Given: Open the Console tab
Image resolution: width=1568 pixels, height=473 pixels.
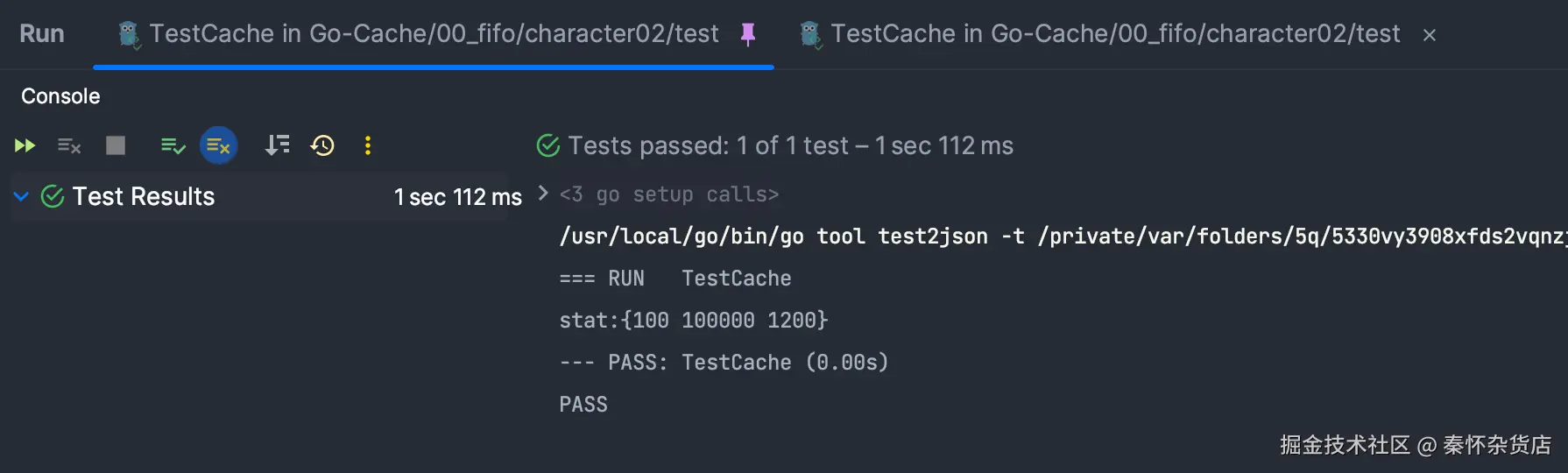Looking at the screenshot, I should click(x=60, y=96).
